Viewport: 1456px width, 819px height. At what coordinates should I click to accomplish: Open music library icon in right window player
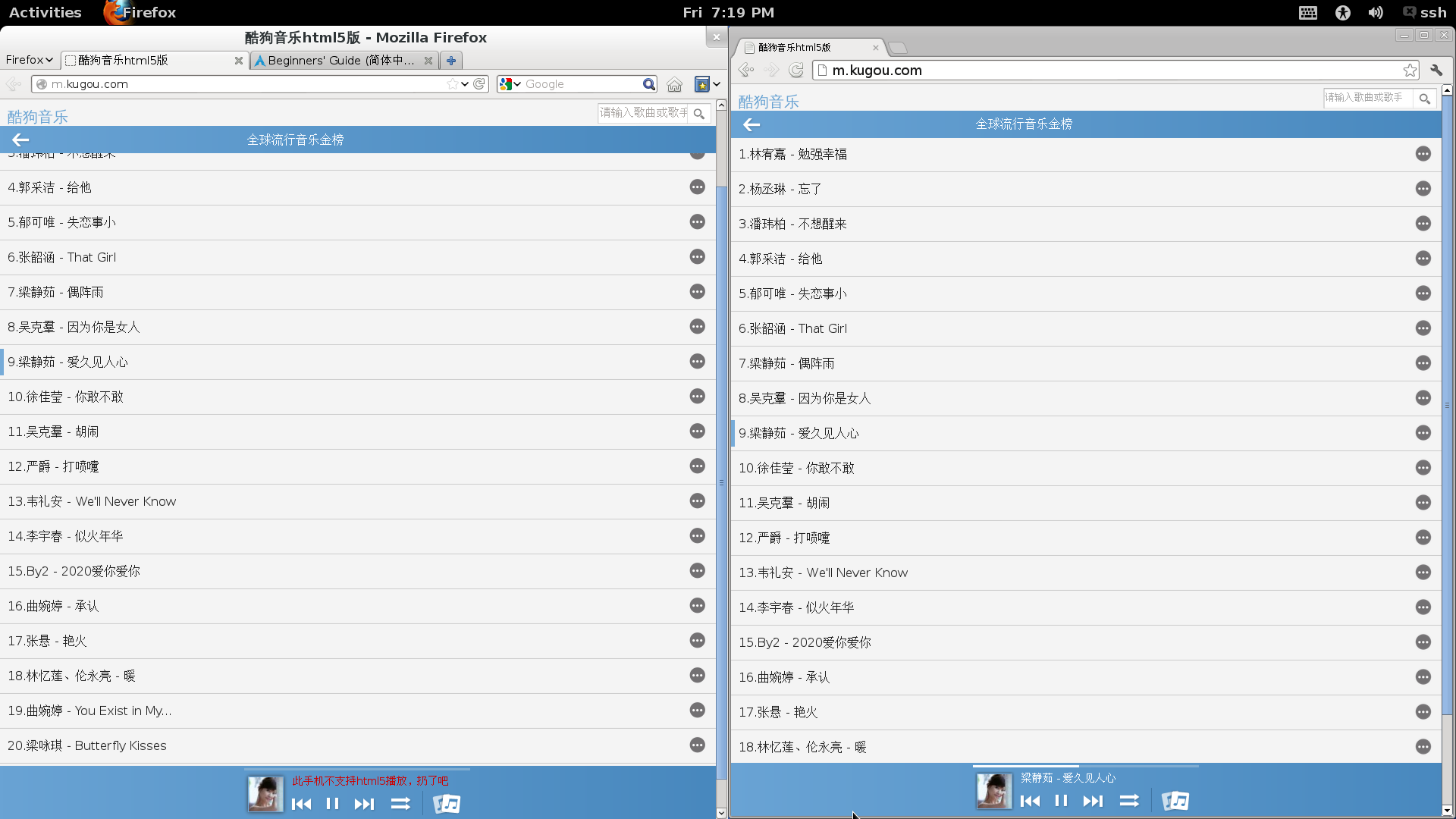[x=1175, y=801]
